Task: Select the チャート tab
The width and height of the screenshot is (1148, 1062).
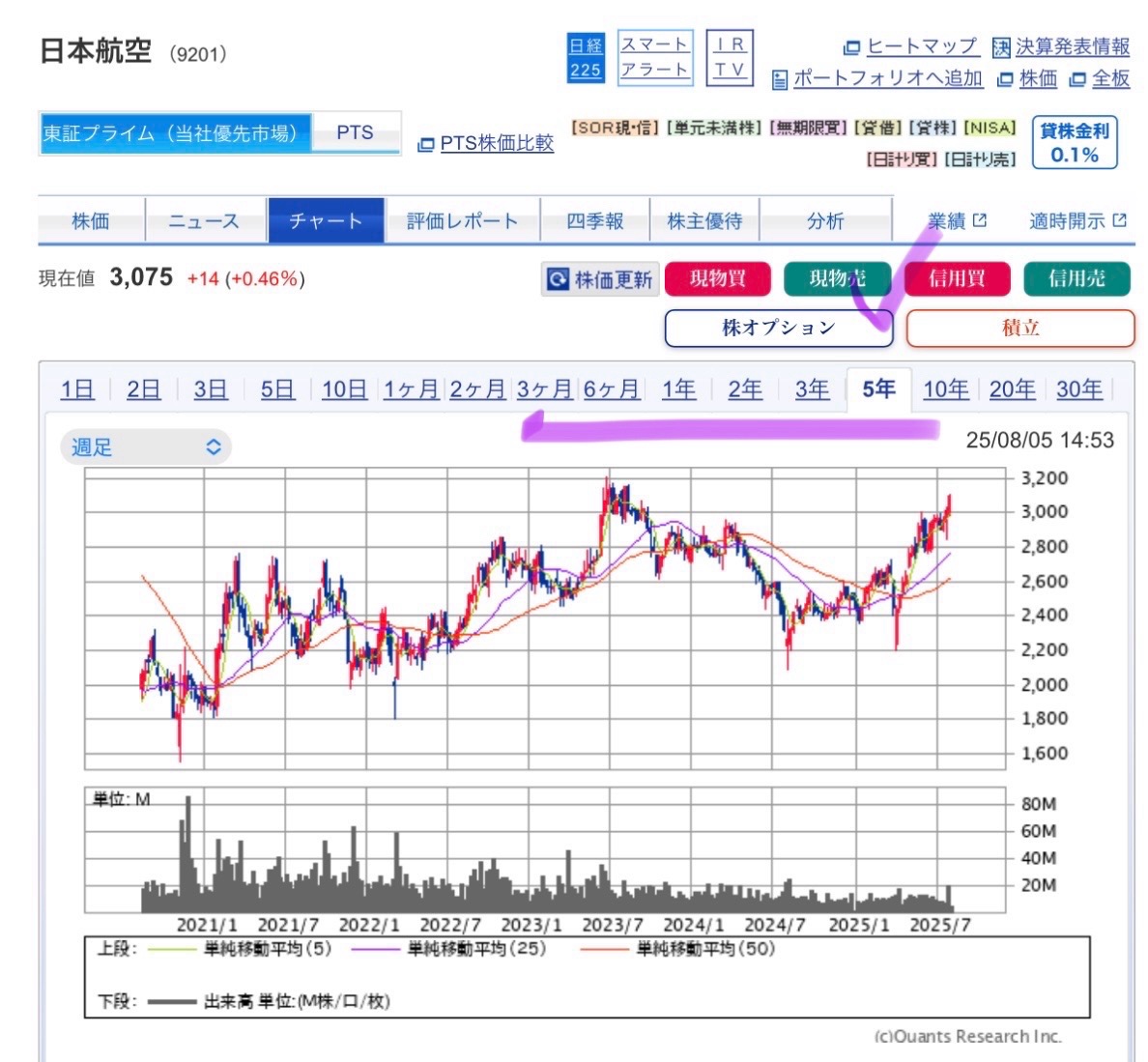Action: point(326,220)
